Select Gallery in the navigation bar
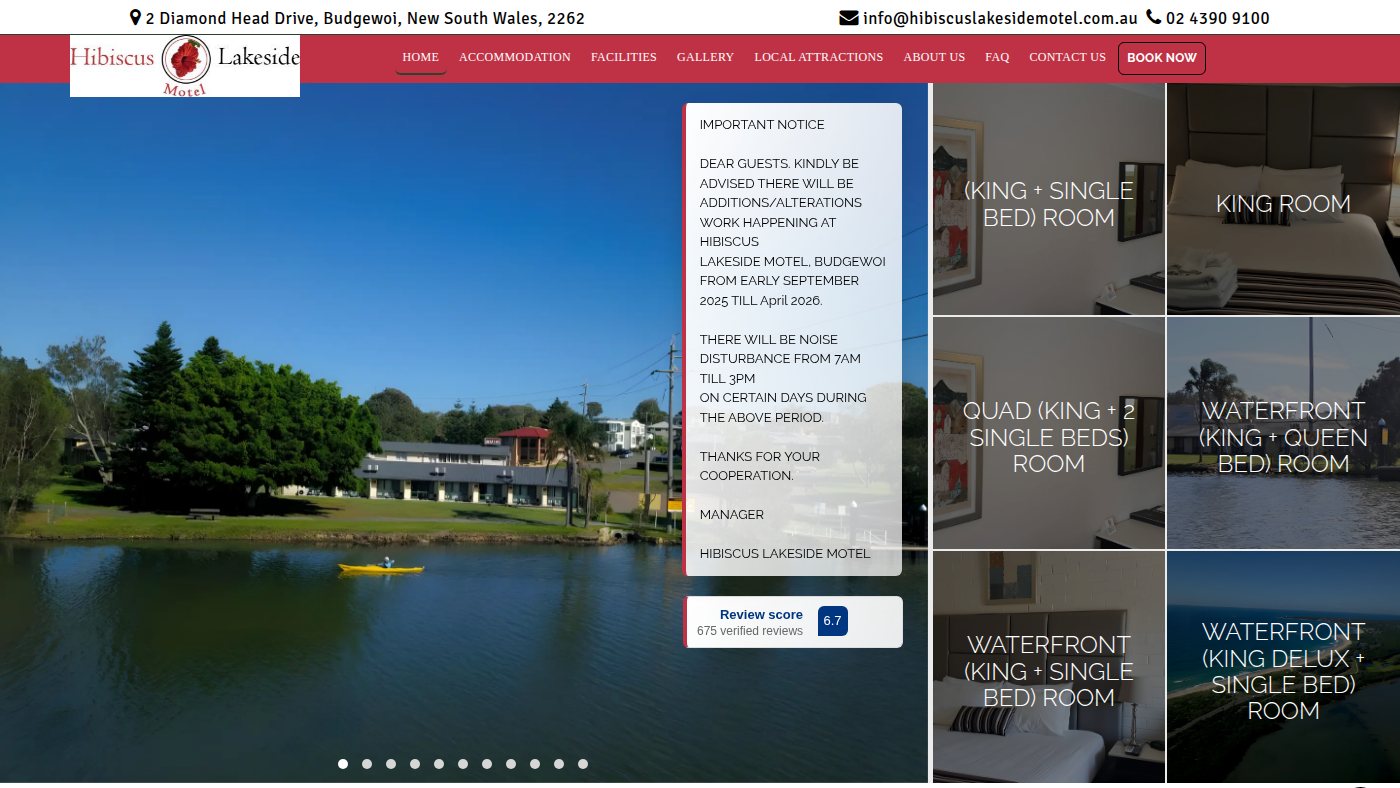Image resolution: width=1400 pixels, height=788 pixels. click(705, 57)
